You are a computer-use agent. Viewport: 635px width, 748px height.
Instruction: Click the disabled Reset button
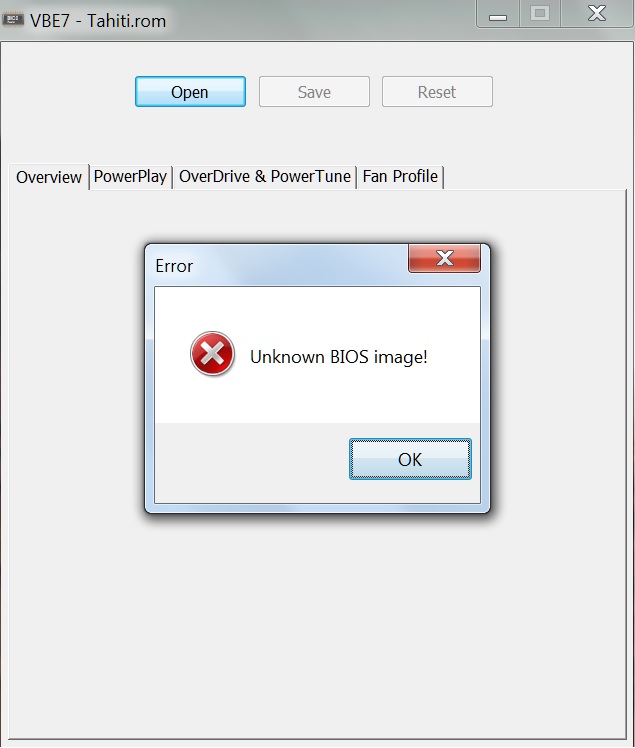(x=437, y=92)
